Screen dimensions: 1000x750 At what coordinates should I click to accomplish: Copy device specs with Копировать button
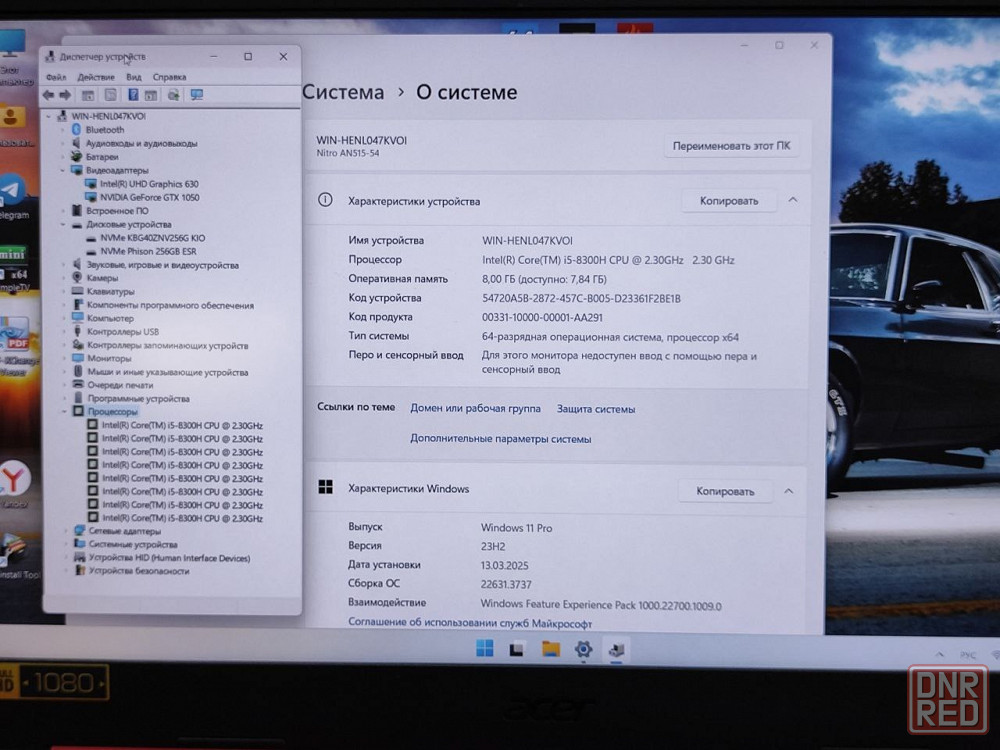pos(729,201)
